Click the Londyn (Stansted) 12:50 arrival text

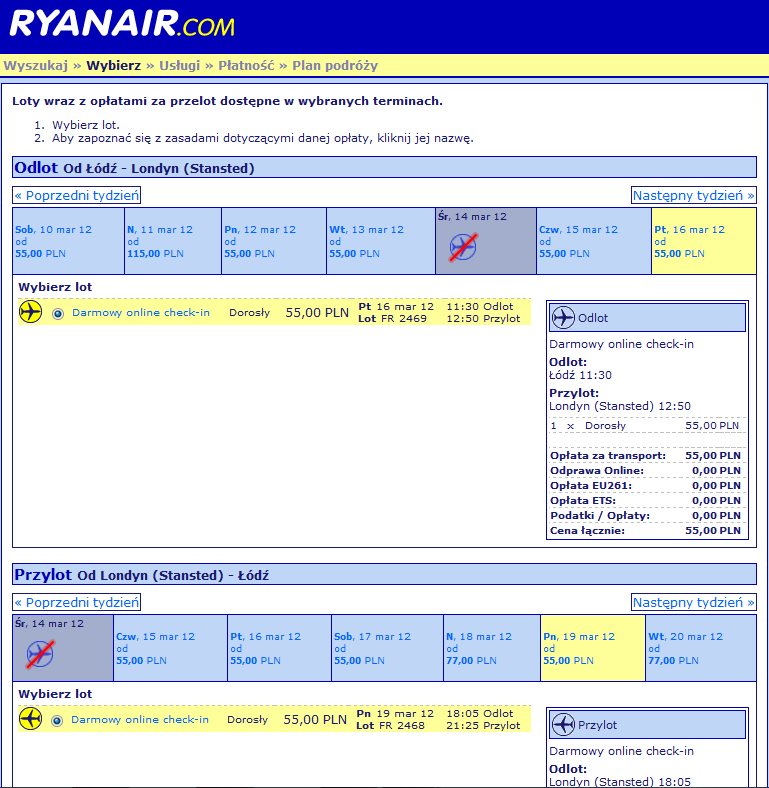tap(620, 406)
